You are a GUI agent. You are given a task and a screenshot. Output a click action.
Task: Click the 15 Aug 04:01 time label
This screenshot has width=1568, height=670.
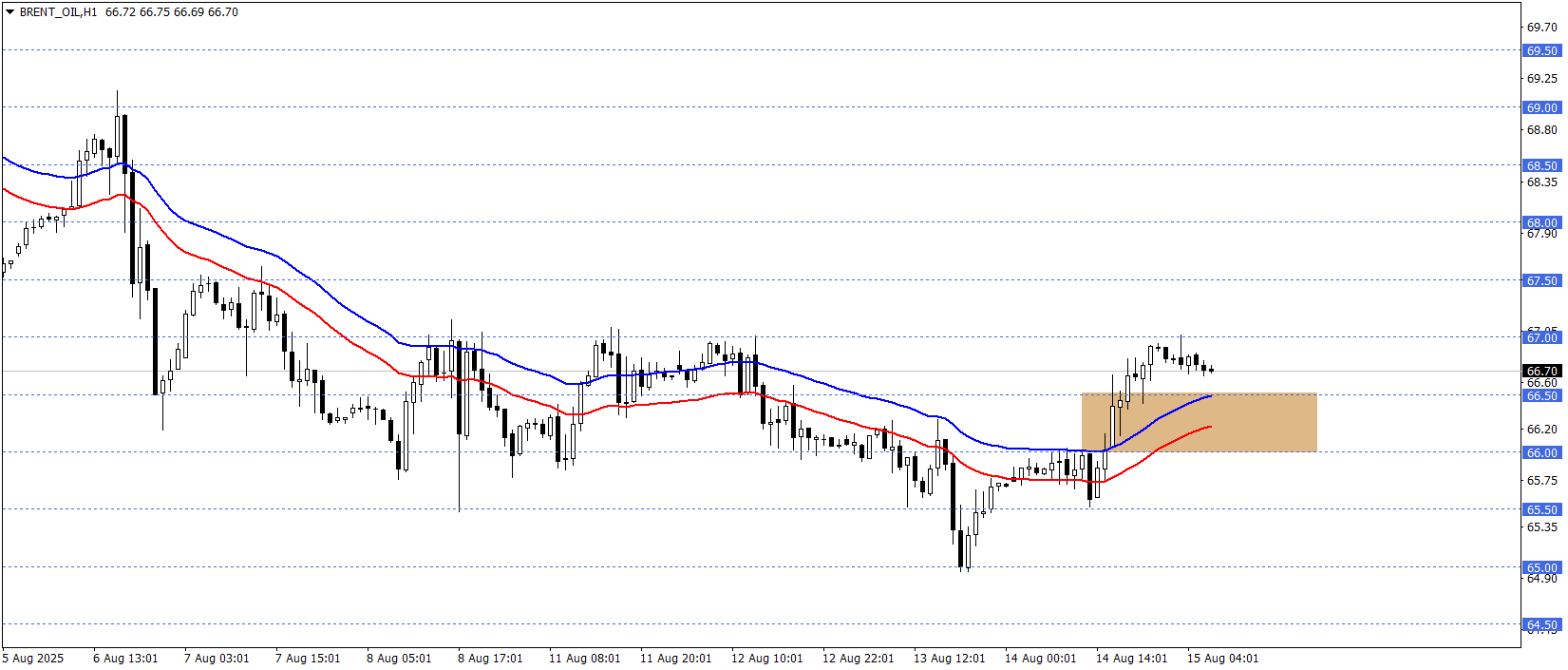click(x=1223, y=658)
